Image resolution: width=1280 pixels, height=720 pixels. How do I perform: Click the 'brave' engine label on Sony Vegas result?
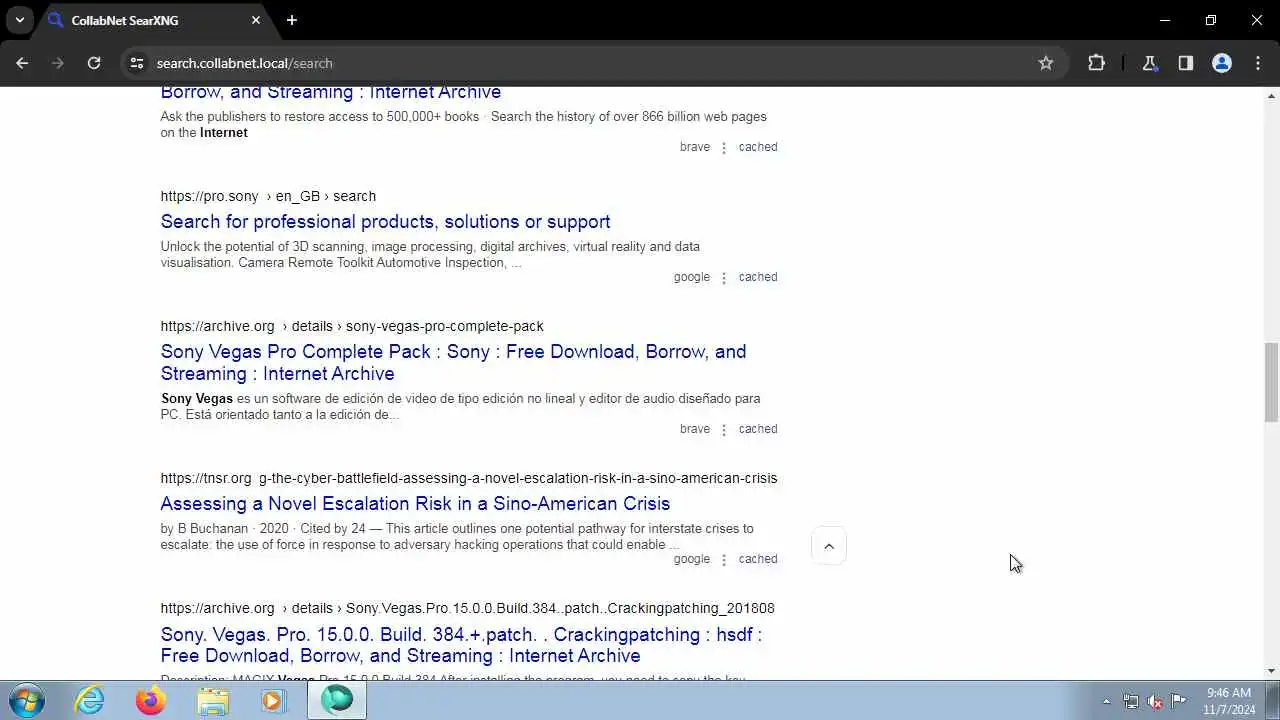695,429
